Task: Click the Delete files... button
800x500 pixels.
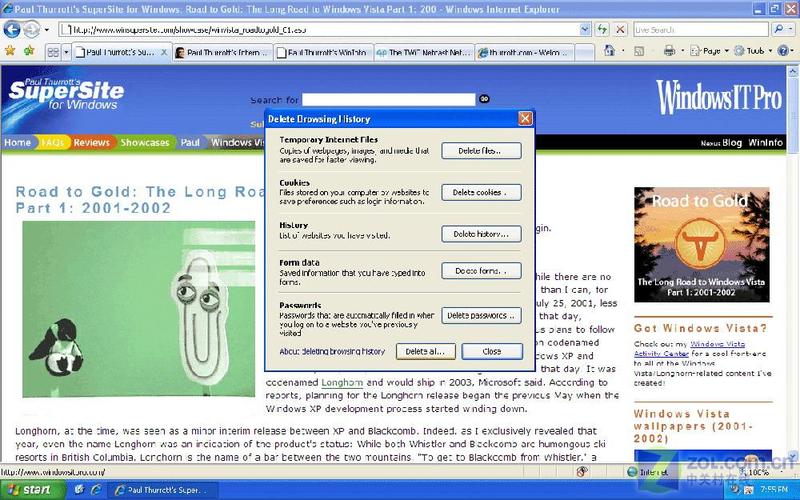Action: tap(481, 151)
